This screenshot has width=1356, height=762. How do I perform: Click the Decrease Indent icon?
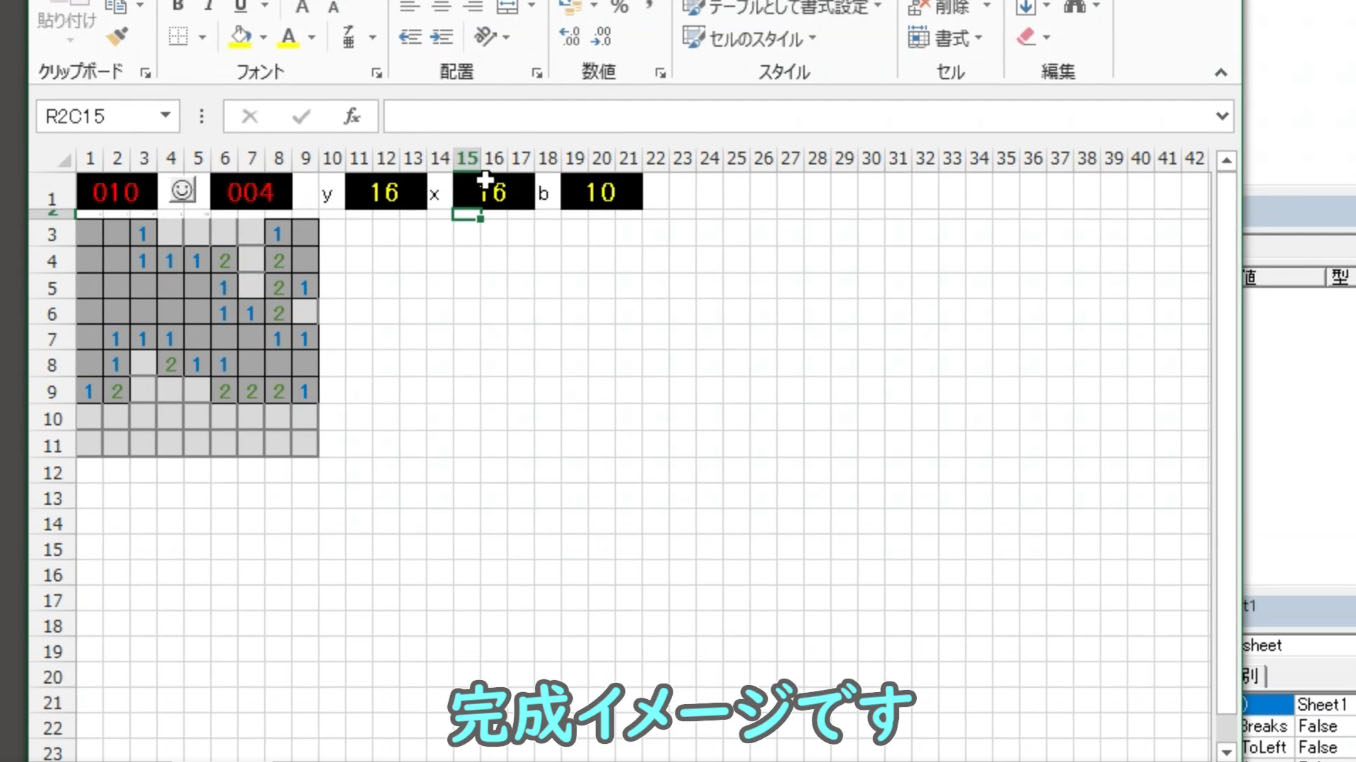[410, 37]
